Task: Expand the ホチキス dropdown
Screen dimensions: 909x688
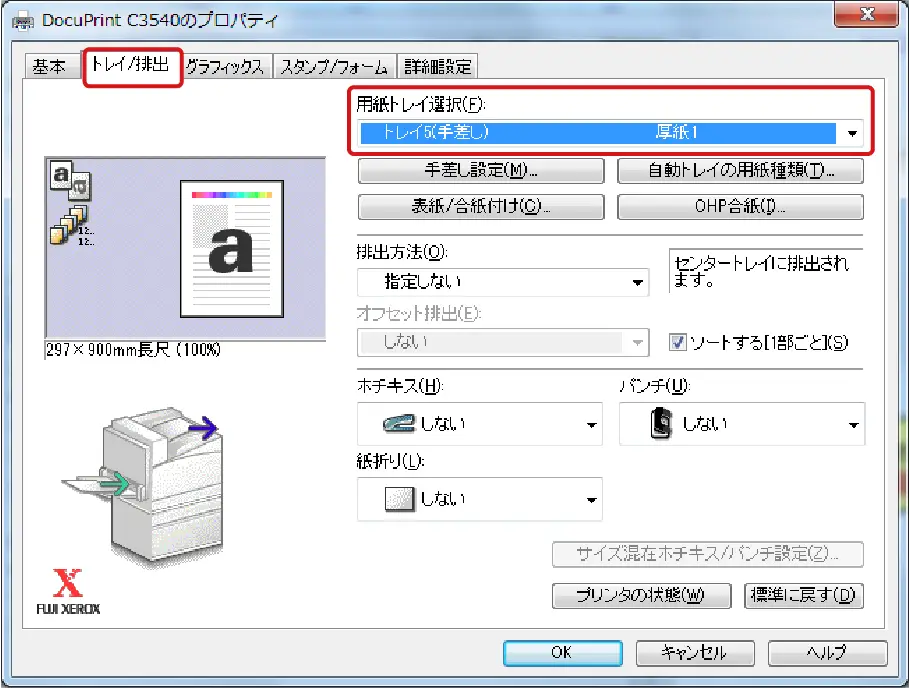Action: point(479,424)
